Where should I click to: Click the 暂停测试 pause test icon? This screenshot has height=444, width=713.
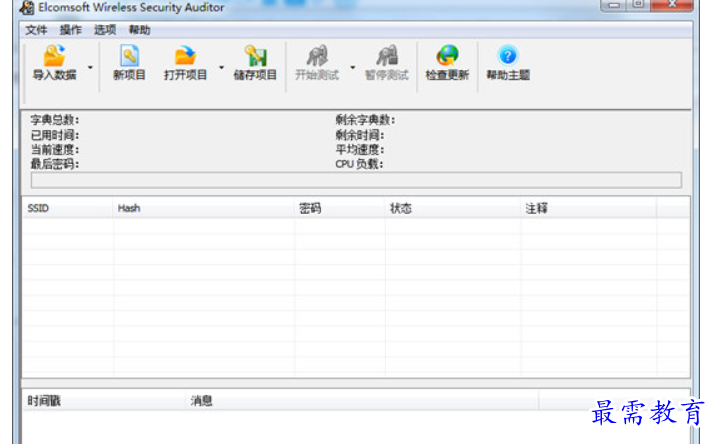pos(387,56)
